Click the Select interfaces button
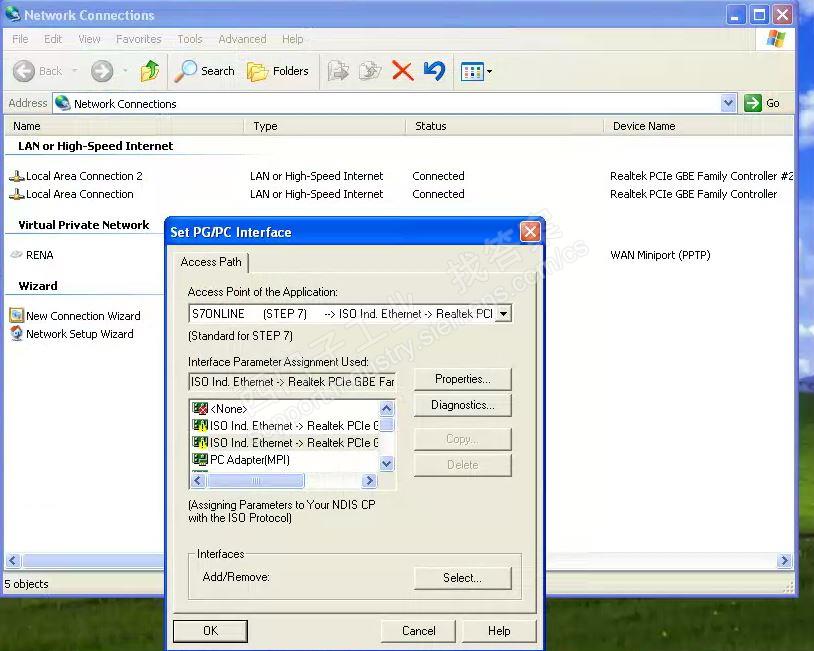Viewport: 814px width, 651px height. pos(463,578)
